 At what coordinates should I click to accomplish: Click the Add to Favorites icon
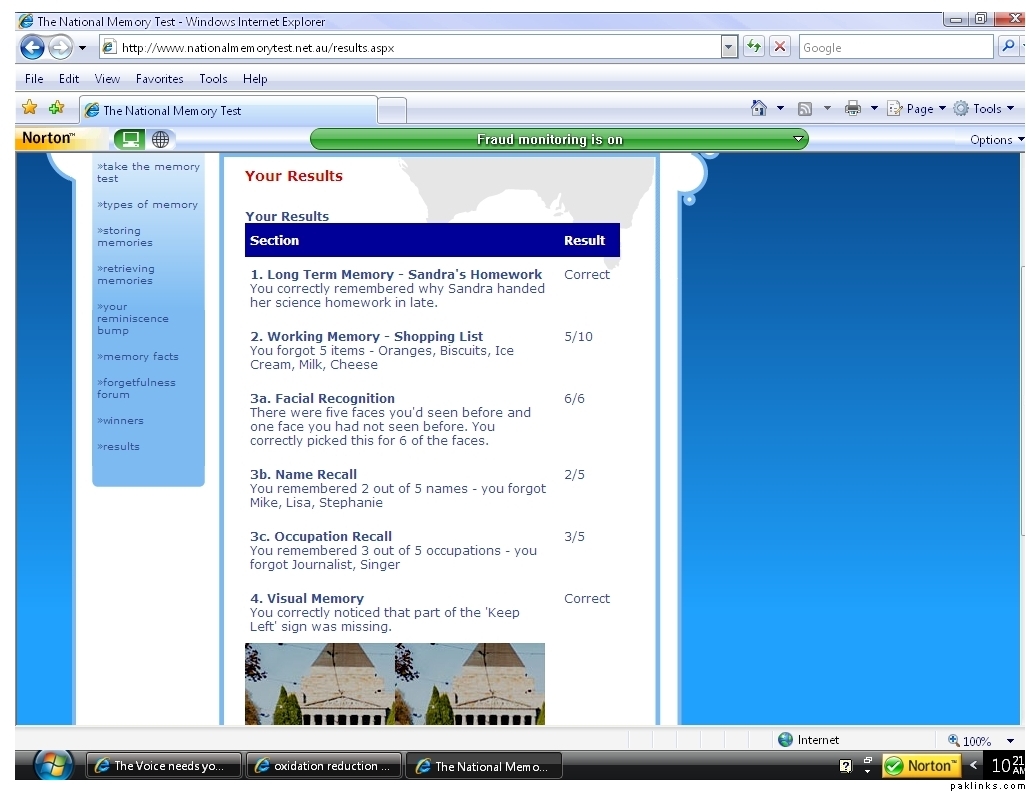point(56,108)
